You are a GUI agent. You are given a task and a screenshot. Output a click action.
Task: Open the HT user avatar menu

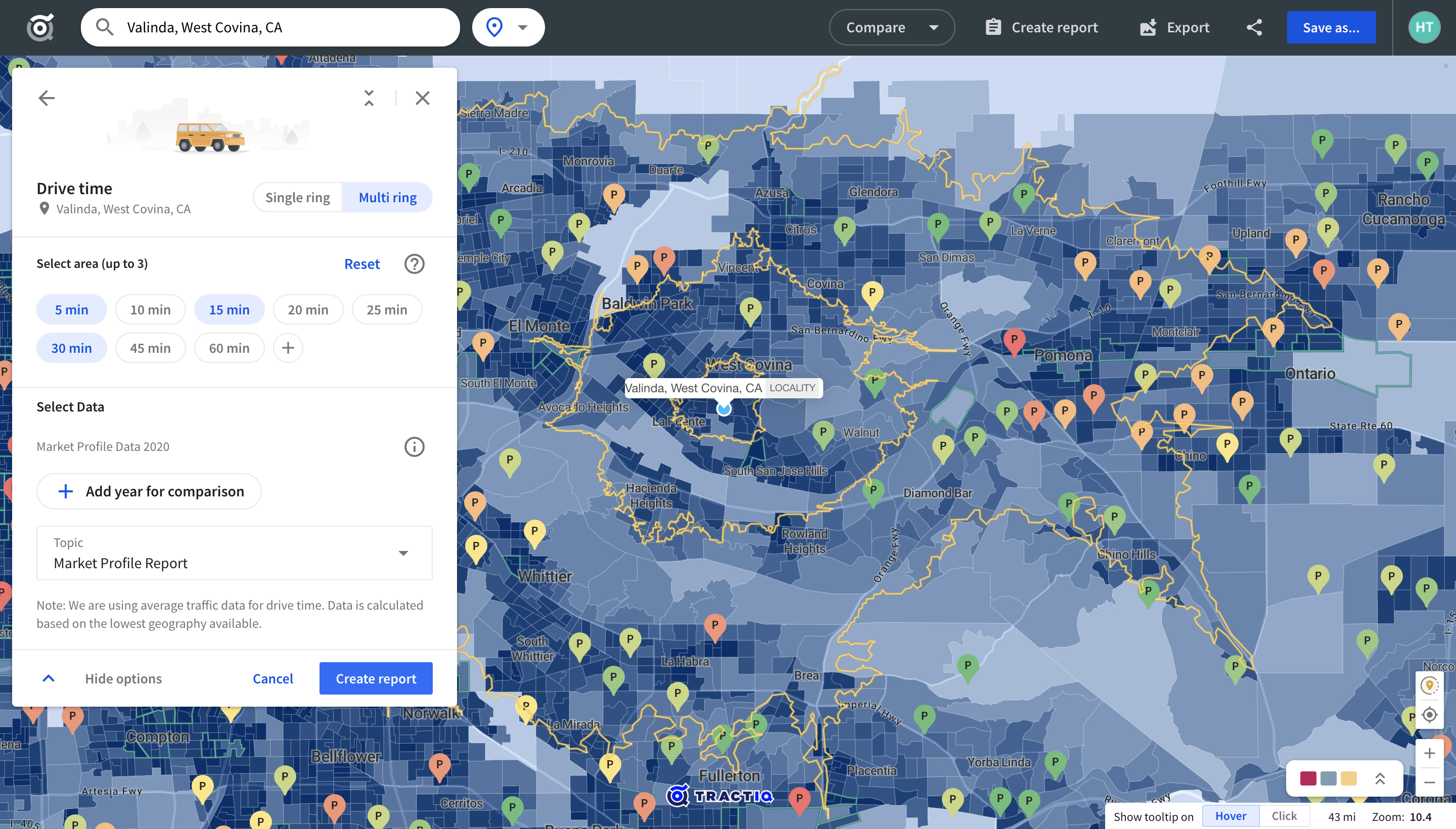click(x=1424, y=27)
